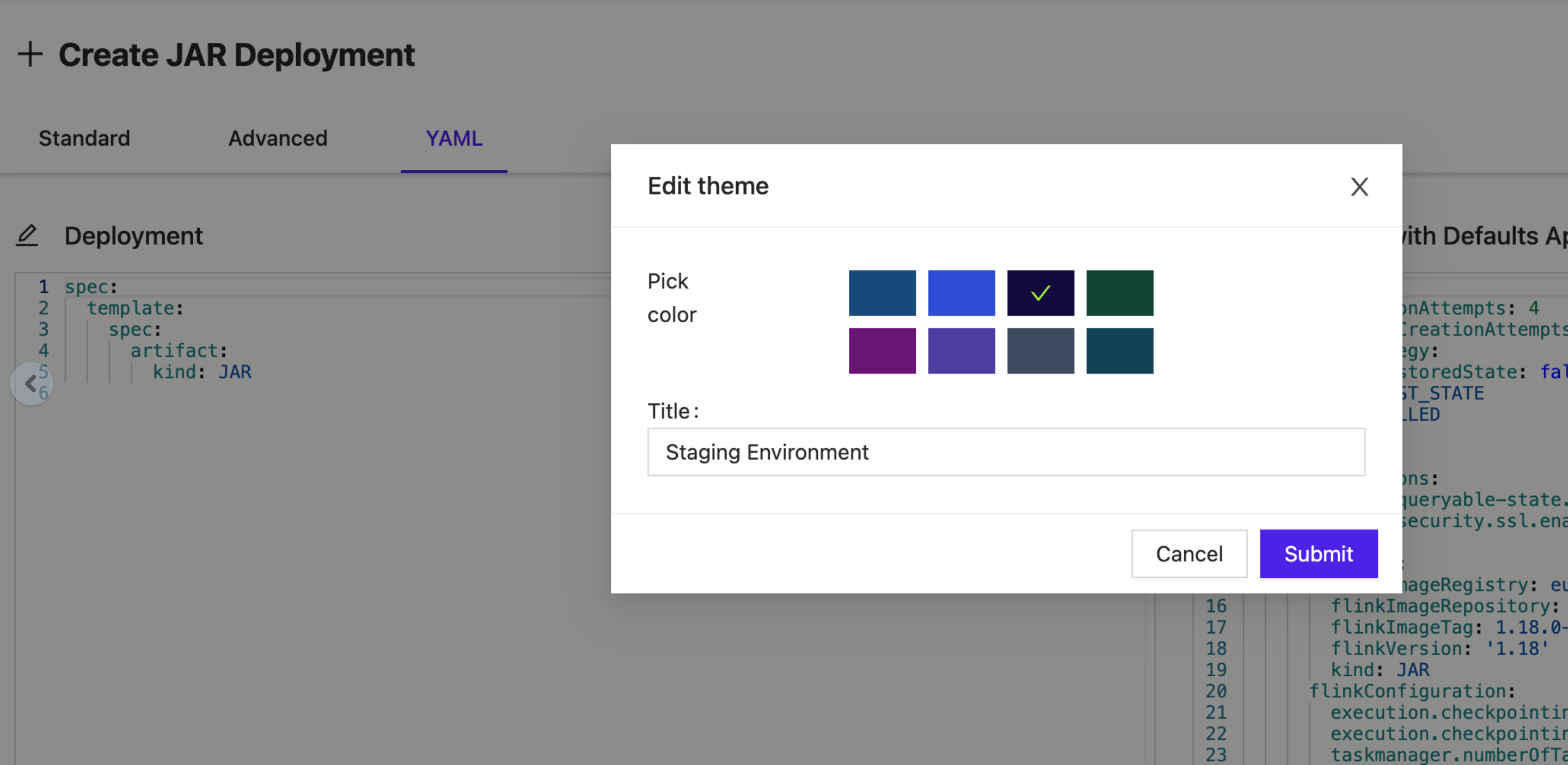Click the pencil edit icon next to Deployment
Image resolution: width=1568 pixels, height=765 pixels.
[x=27, y=236]
